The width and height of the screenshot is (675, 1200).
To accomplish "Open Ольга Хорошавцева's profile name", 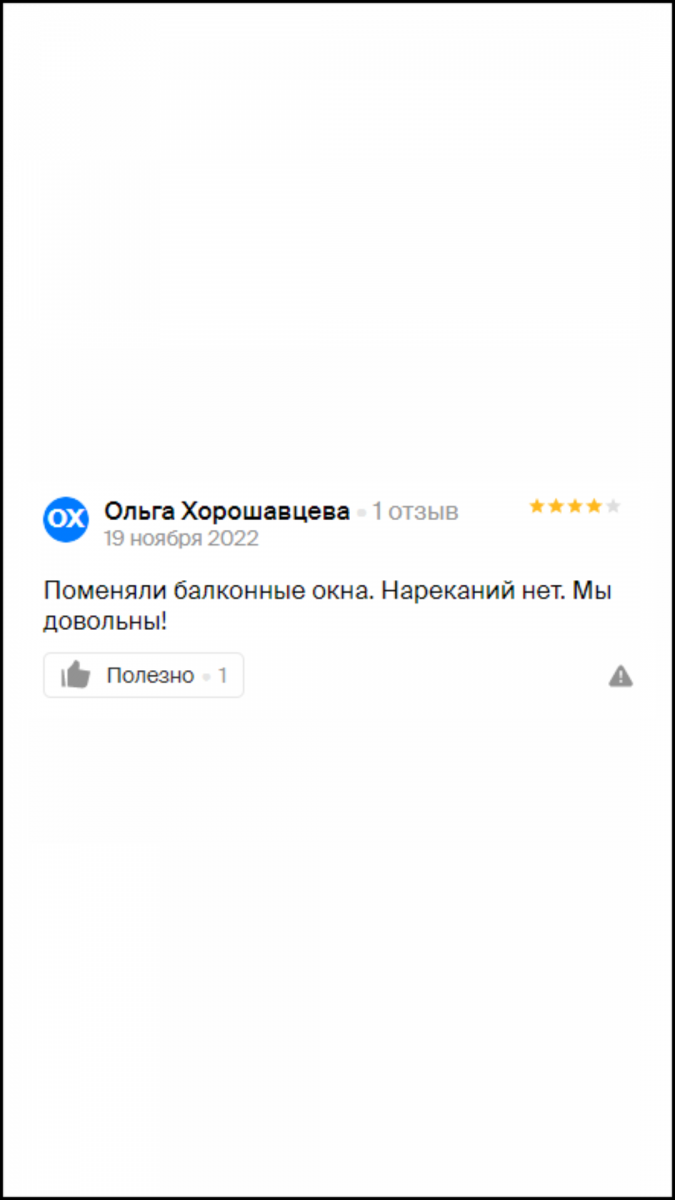I will pos(227,512).
